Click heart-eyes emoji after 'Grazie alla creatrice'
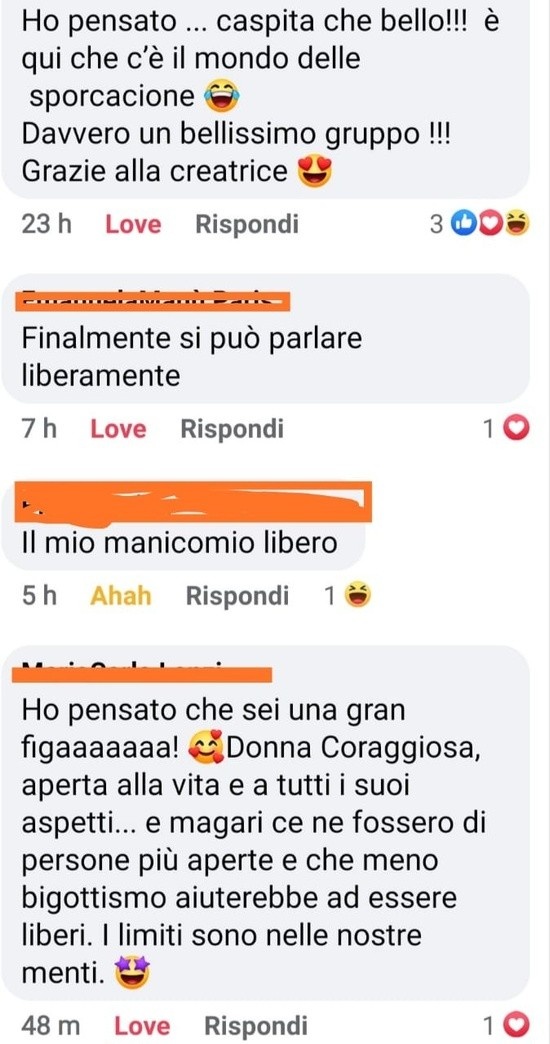Image resolution: width=550 pixels, height=1044 pixels. click(314, 172)
